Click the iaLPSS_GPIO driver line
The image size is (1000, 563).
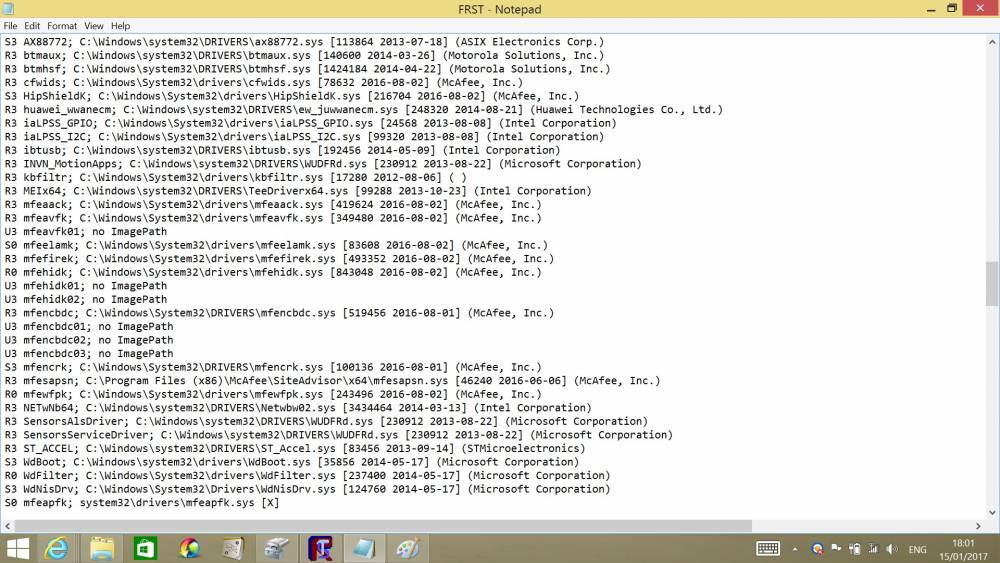(x=311, y=123)
